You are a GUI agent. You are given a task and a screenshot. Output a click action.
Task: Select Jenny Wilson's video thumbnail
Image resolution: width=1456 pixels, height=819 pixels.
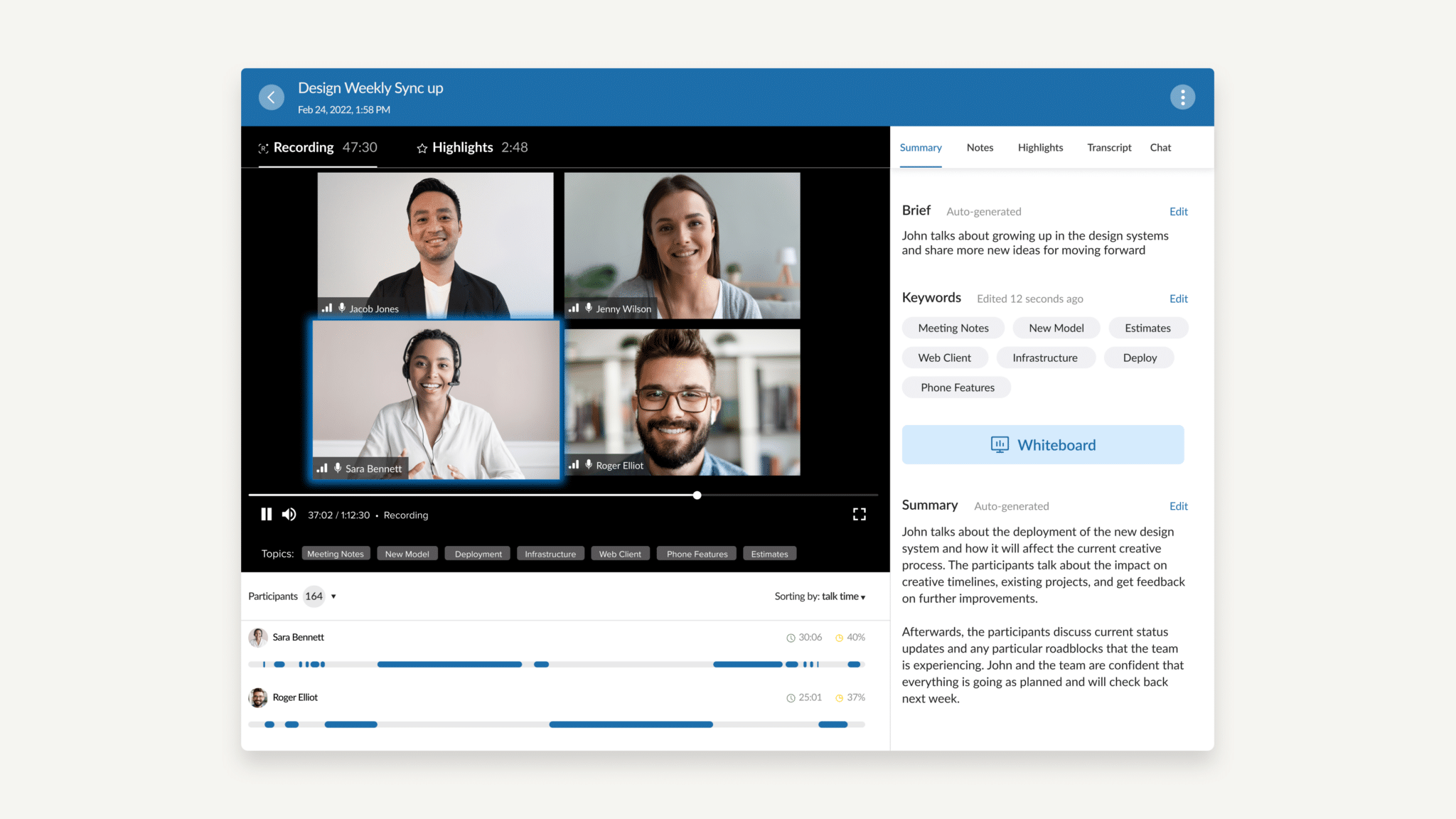point(681,244)
